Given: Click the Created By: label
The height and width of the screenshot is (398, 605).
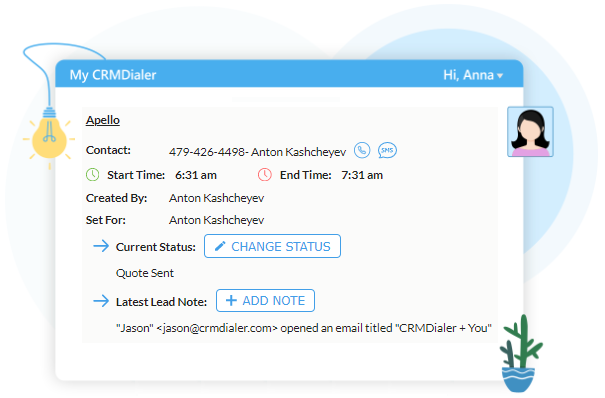Looking at the screenshot, I should click(117, 198).
